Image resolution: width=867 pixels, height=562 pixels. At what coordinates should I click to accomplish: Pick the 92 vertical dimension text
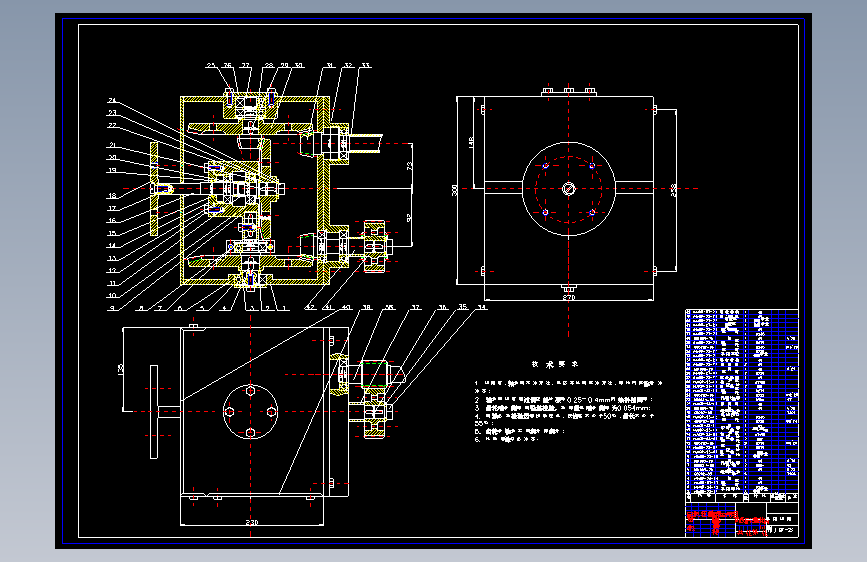[x=409, y=218]
